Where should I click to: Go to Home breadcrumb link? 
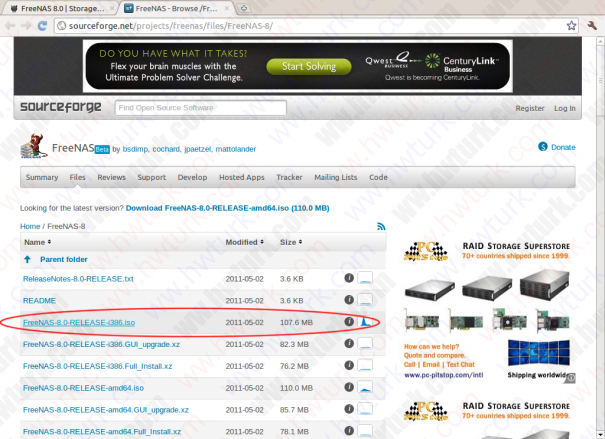(30, 226)
